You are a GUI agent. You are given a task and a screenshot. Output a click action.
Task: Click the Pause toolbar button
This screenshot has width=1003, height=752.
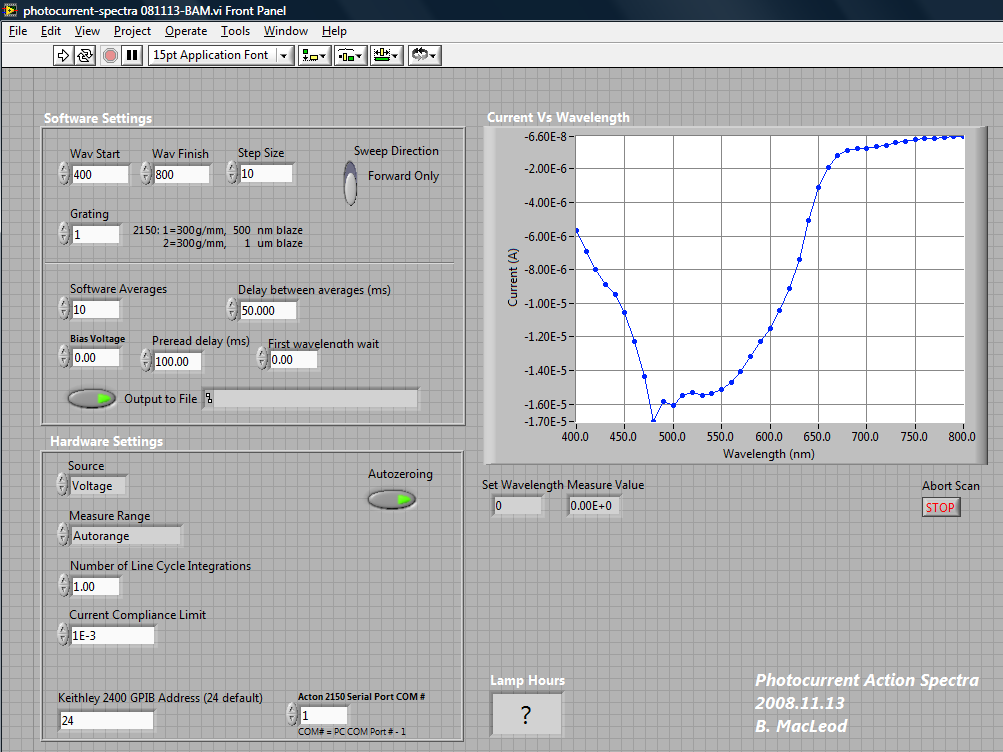click(x=132, y=56)
